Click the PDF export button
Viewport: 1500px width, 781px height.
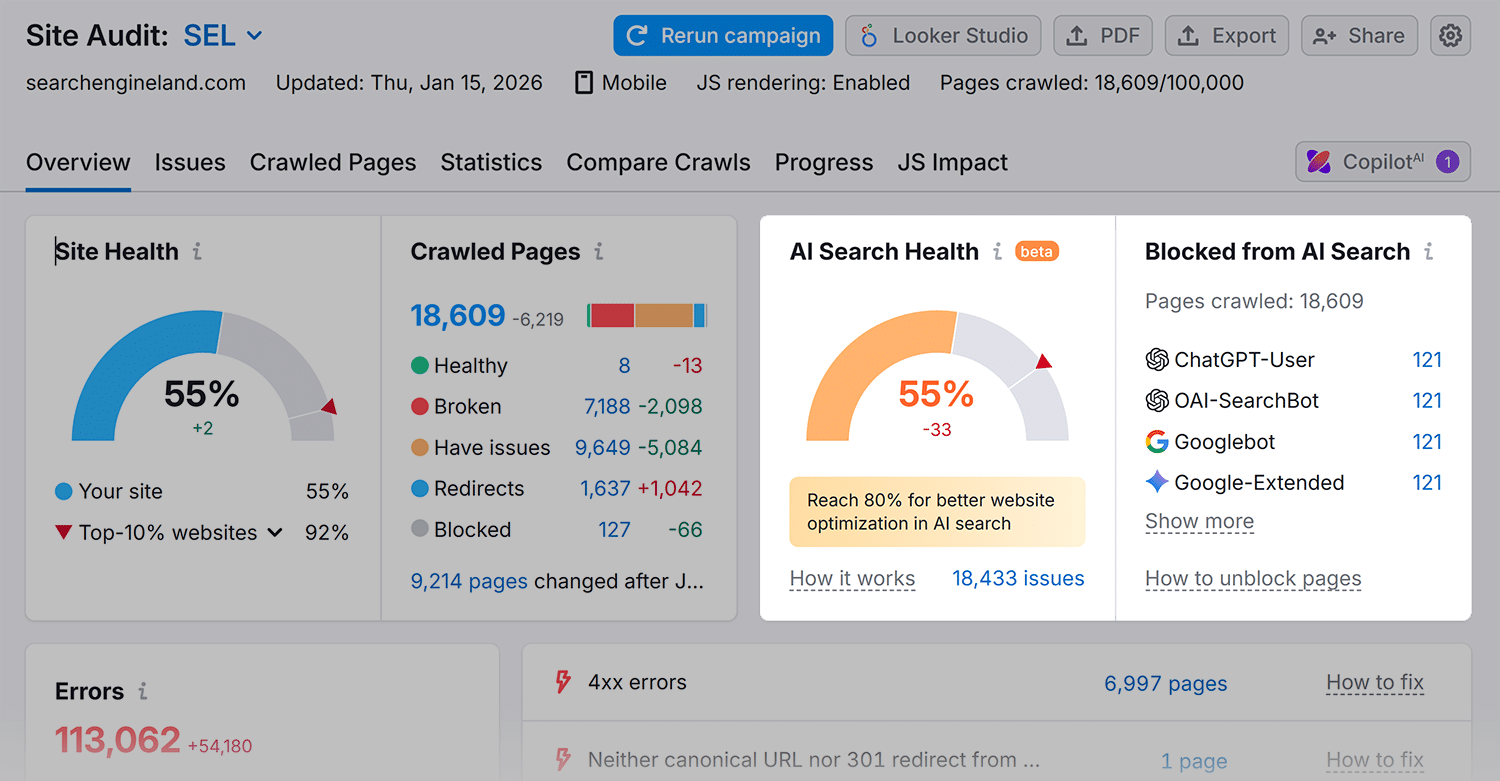point(1103,36)
